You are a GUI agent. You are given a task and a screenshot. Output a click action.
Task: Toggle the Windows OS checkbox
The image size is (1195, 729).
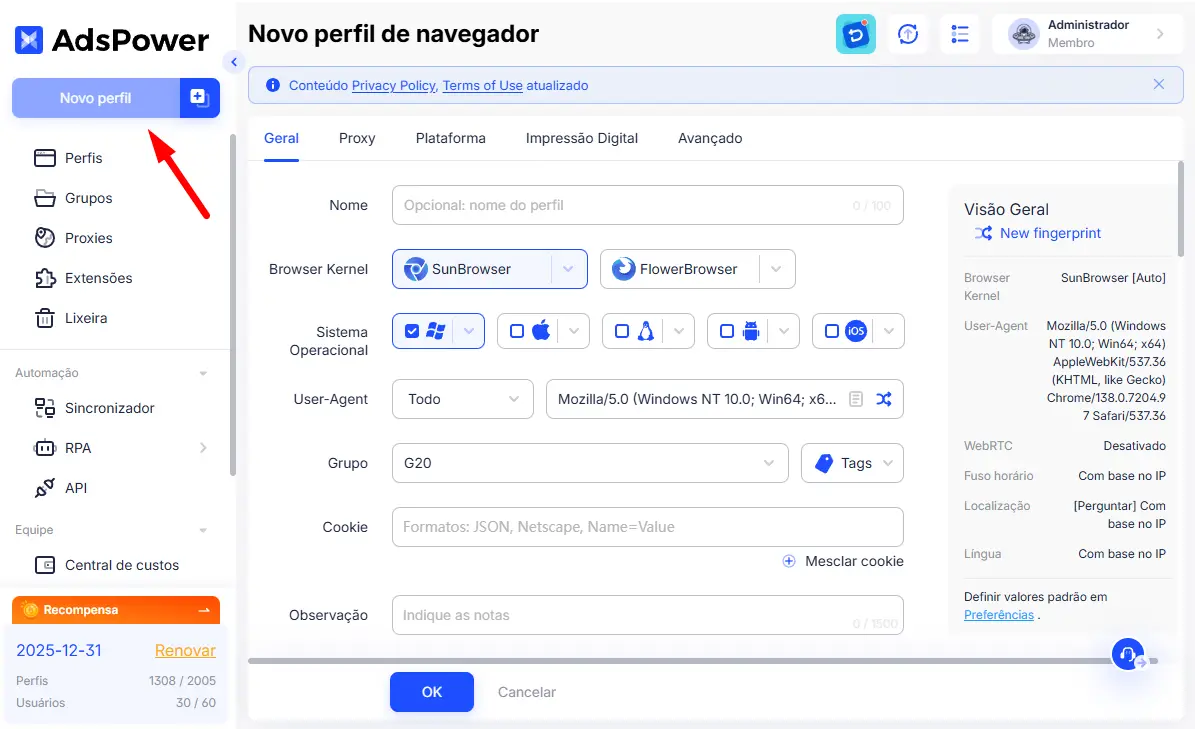click(x=412, y=331)
